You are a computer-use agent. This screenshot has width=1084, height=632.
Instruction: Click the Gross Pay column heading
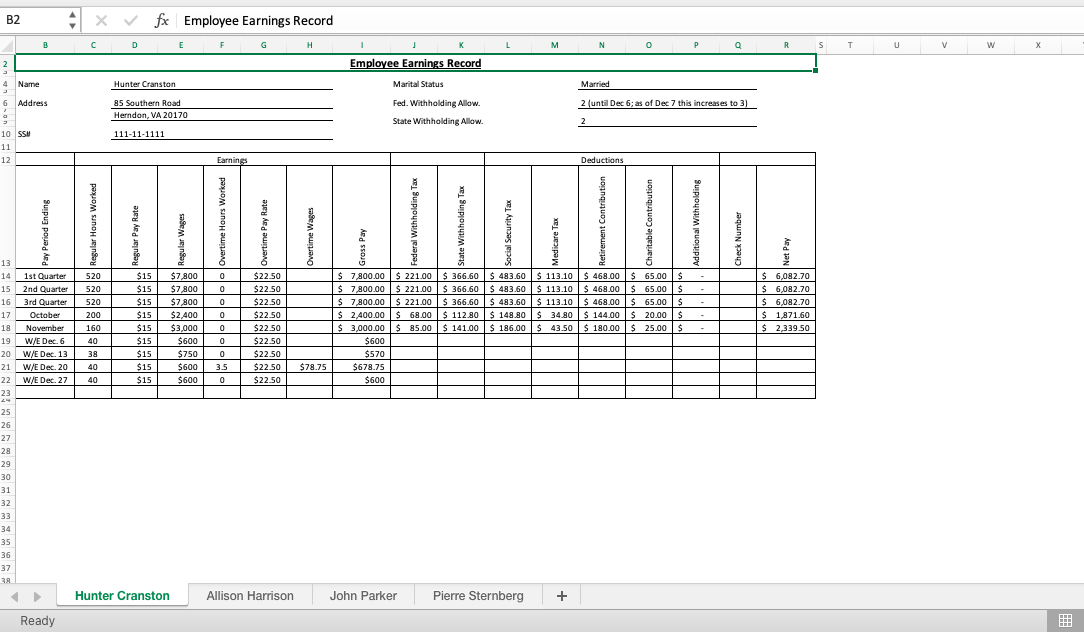point(362,217)
